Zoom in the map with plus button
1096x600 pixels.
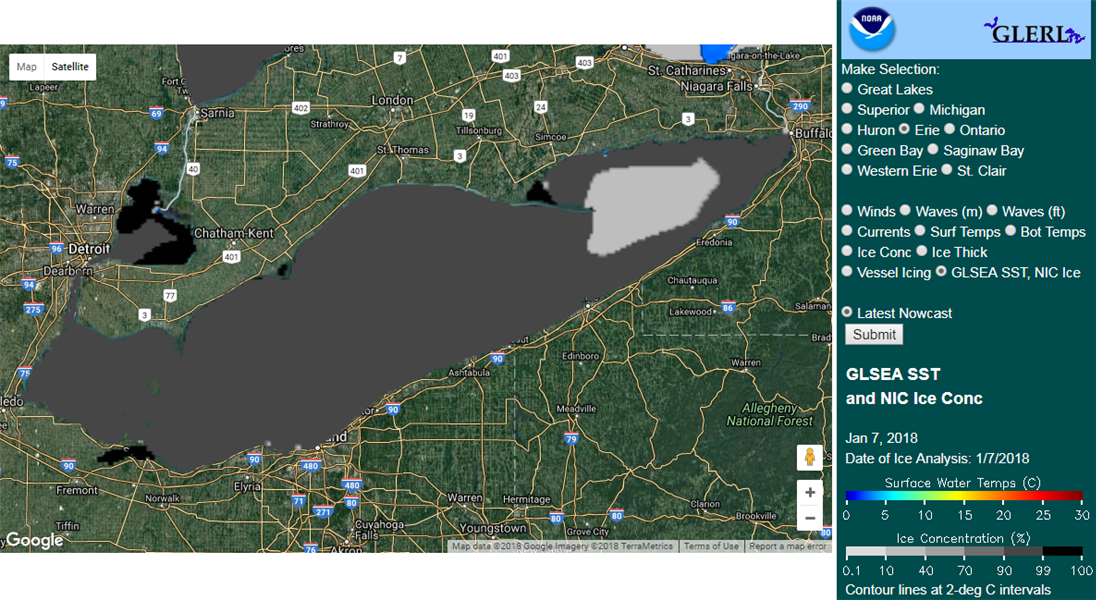click(x=810, y=493)
